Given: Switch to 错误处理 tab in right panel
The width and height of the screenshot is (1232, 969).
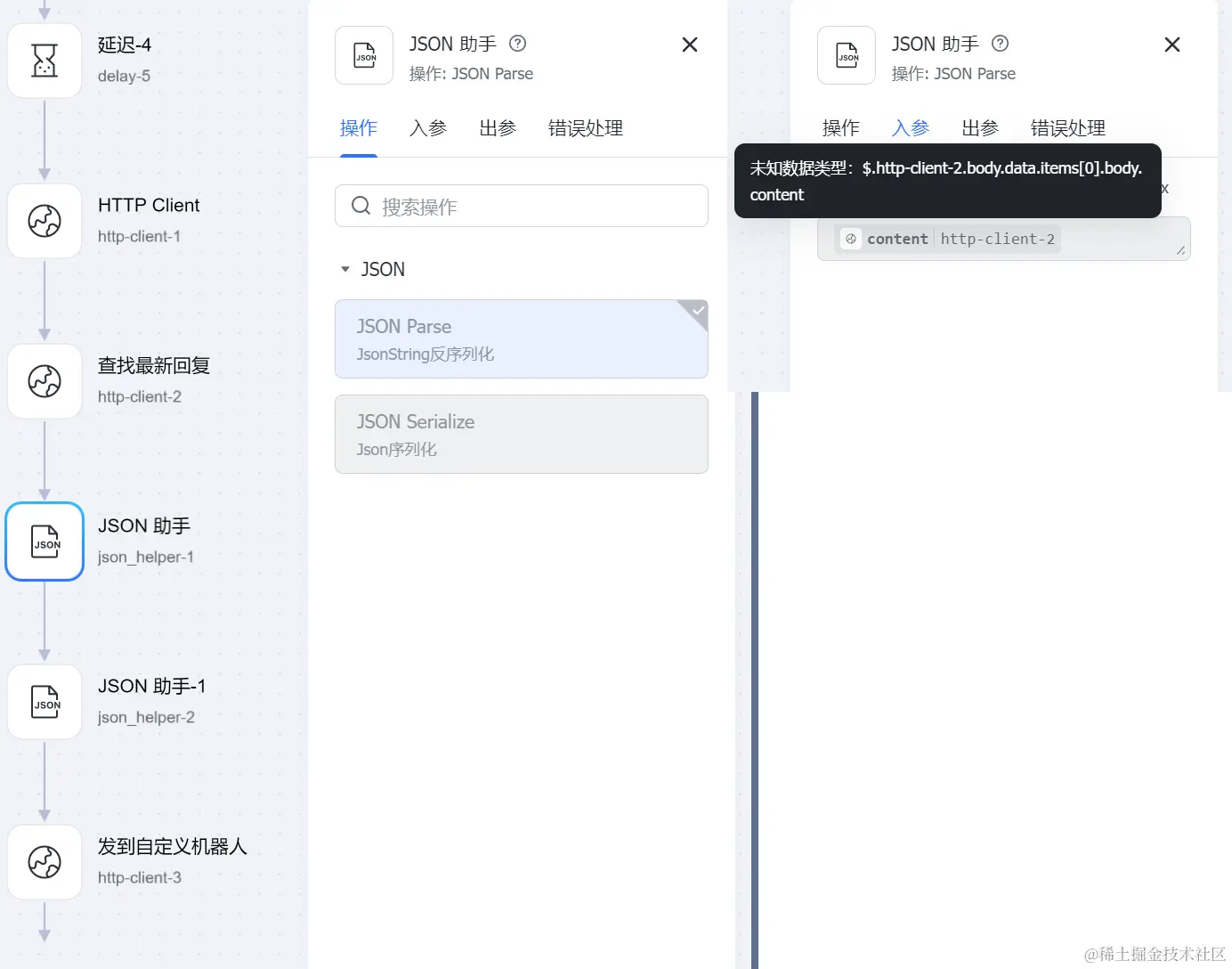Looking at the screenshot, I should [x=1068, y=128].
